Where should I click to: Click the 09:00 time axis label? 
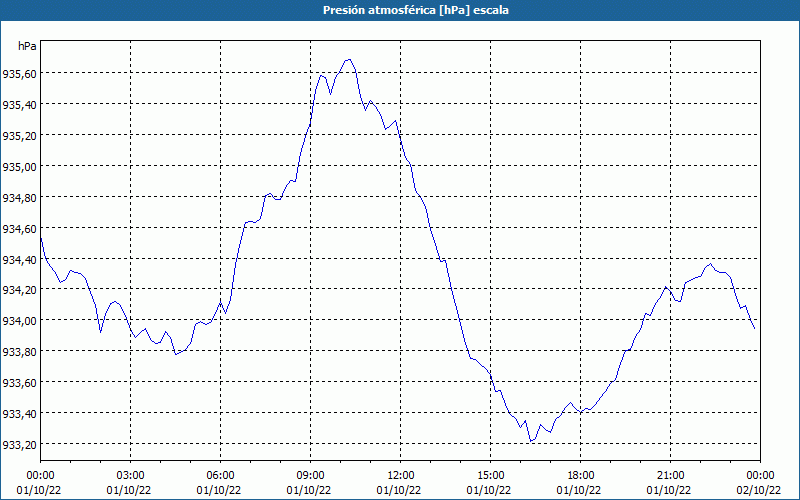(x=310, y=476)
